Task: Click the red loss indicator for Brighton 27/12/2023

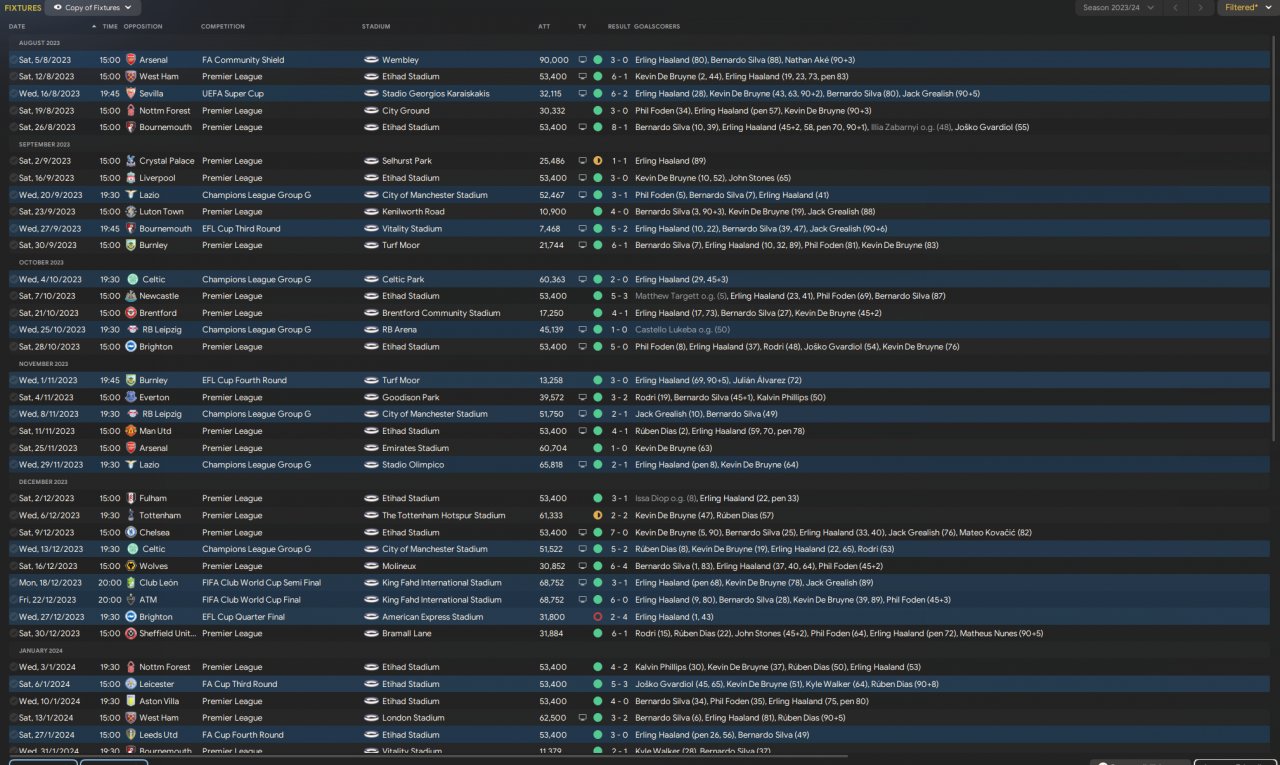Action: click(x=598, y=617)
